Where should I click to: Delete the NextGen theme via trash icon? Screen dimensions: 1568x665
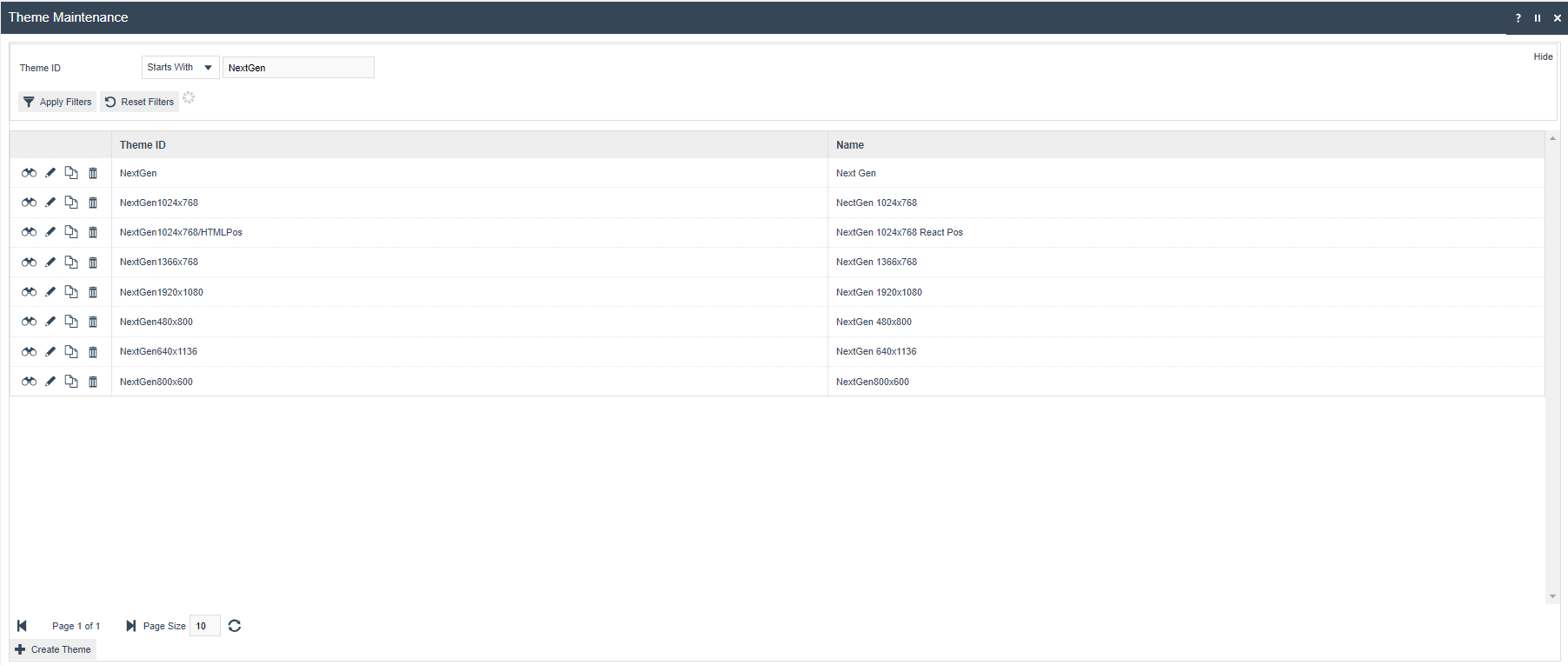click(x=93, y=173)
